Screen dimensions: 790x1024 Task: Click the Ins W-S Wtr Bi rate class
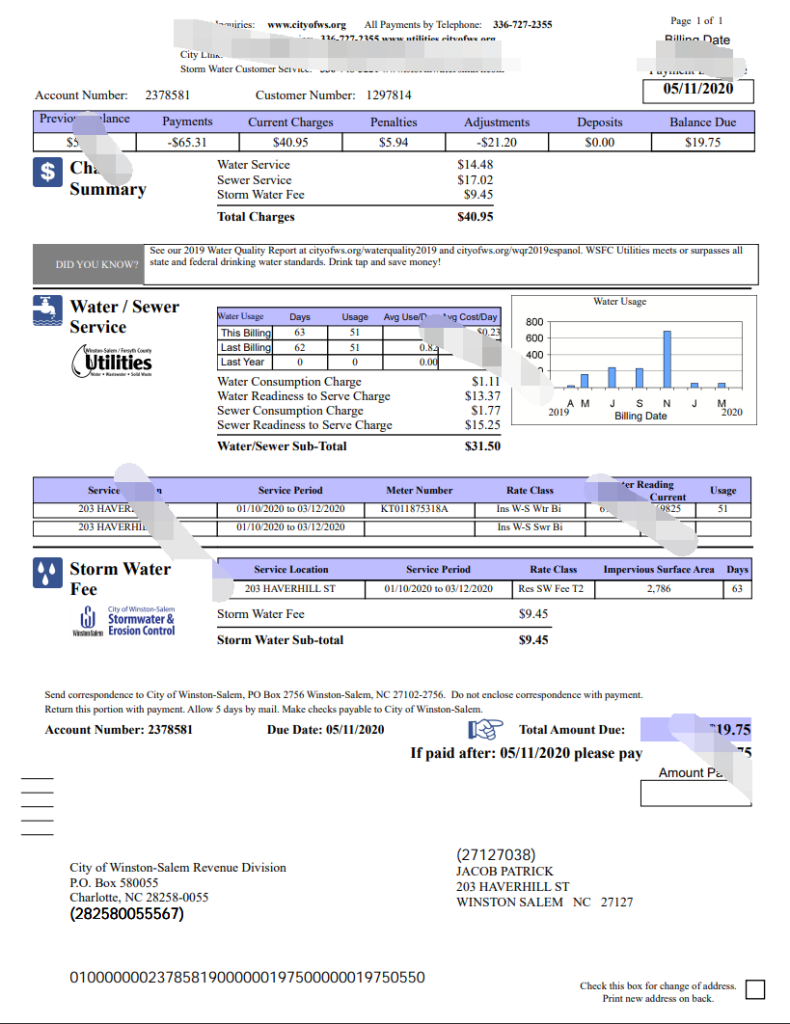click(x=528, y=509)
